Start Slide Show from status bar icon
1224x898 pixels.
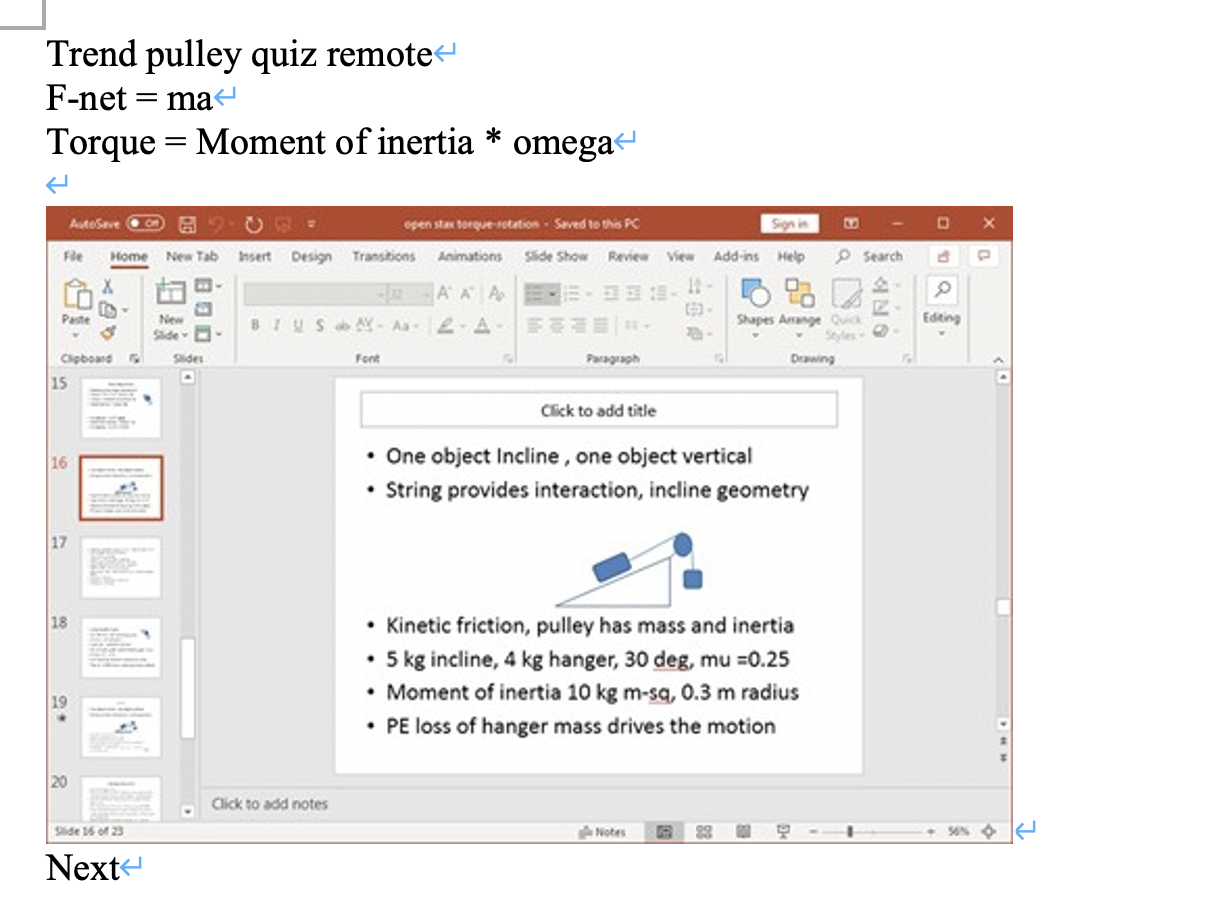(x=784, y=831)
